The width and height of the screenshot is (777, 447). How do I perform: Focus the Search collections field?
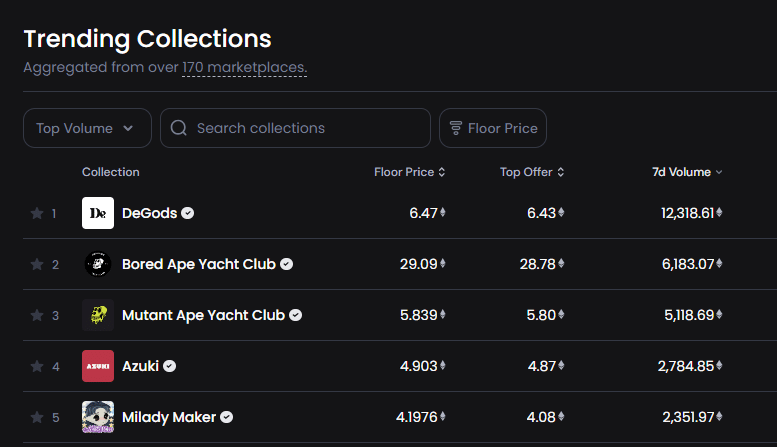(295, 128)
